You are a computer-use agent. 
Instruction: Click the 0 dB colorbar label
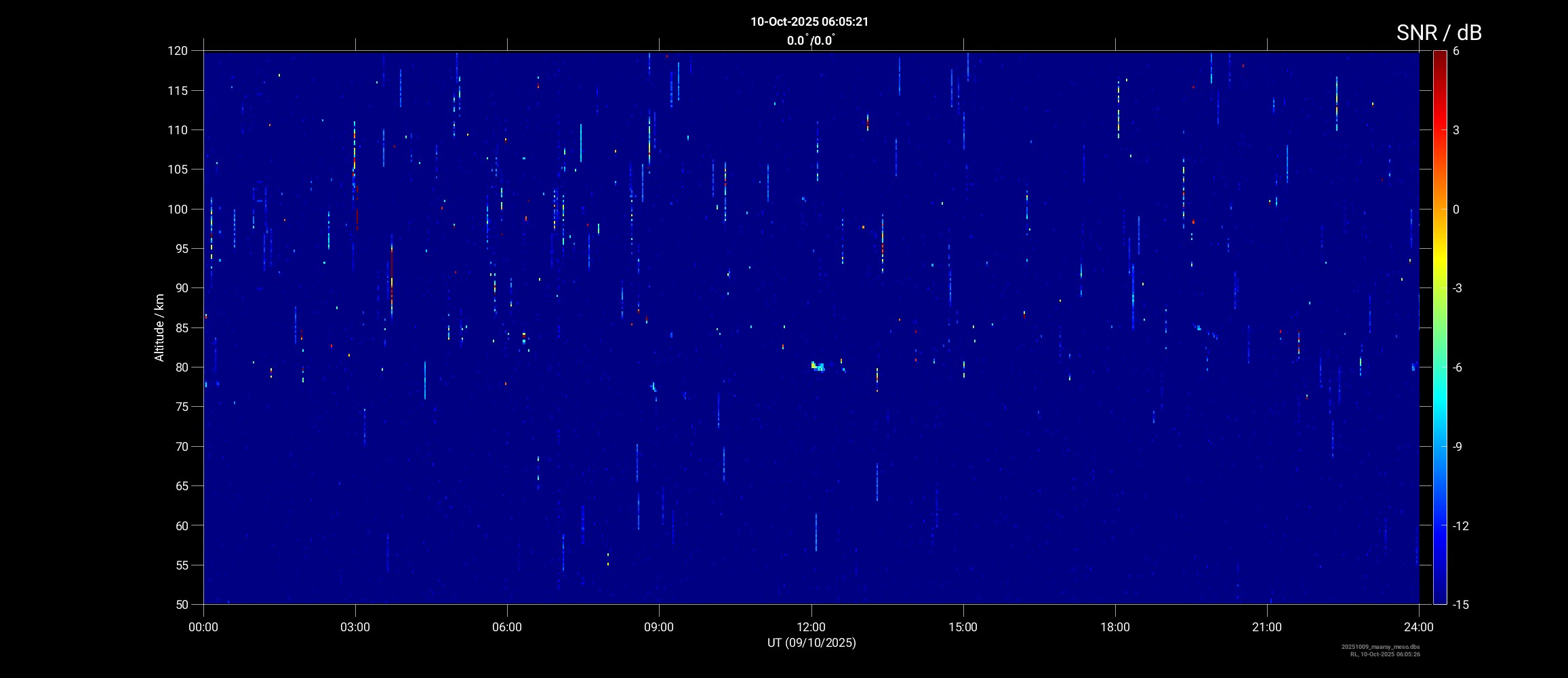tap(1456, 210)
